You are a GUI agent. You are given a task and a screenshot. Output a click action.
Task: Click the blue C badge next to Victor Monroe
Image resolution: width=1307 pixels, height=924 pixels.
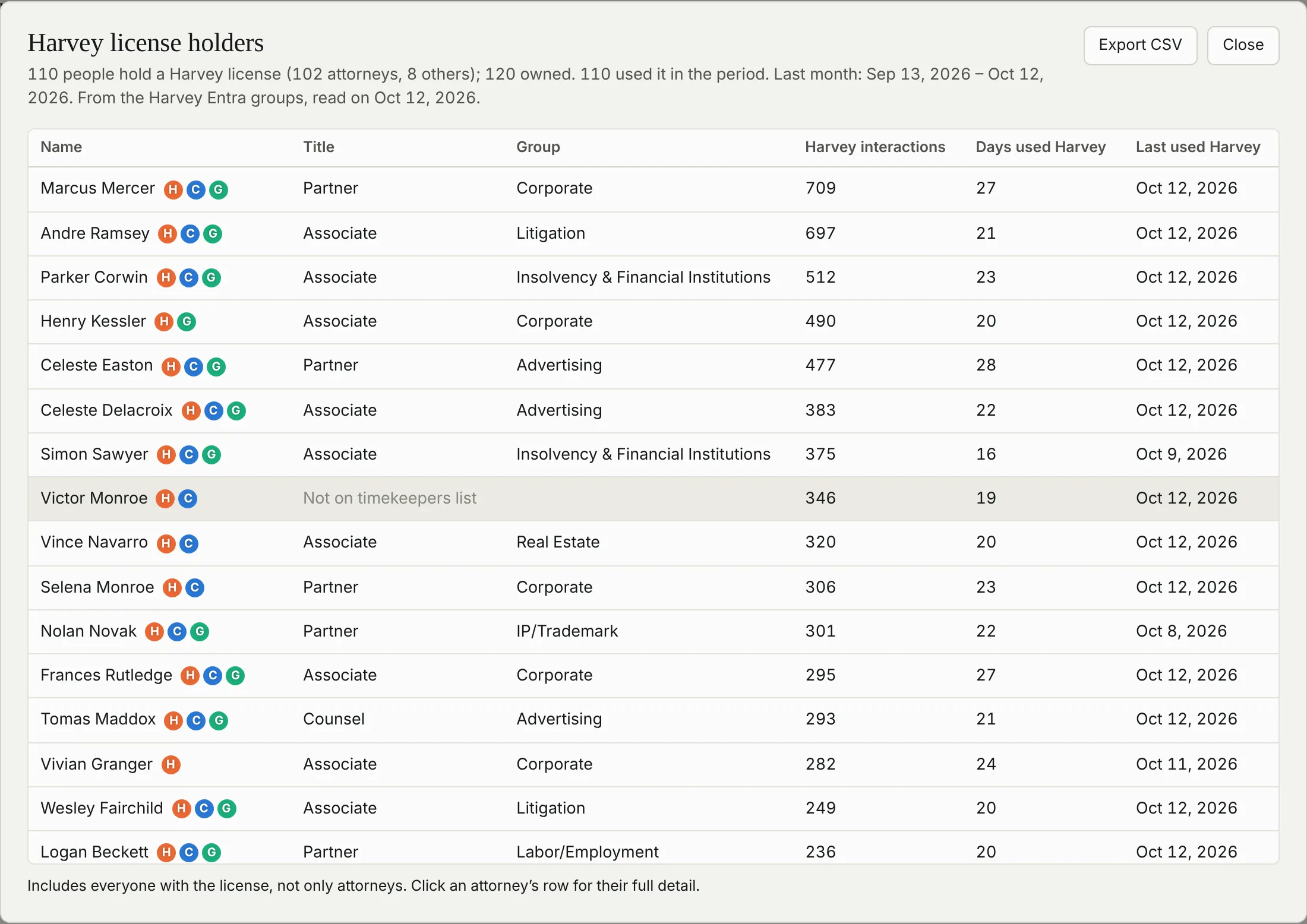(188, 499)
